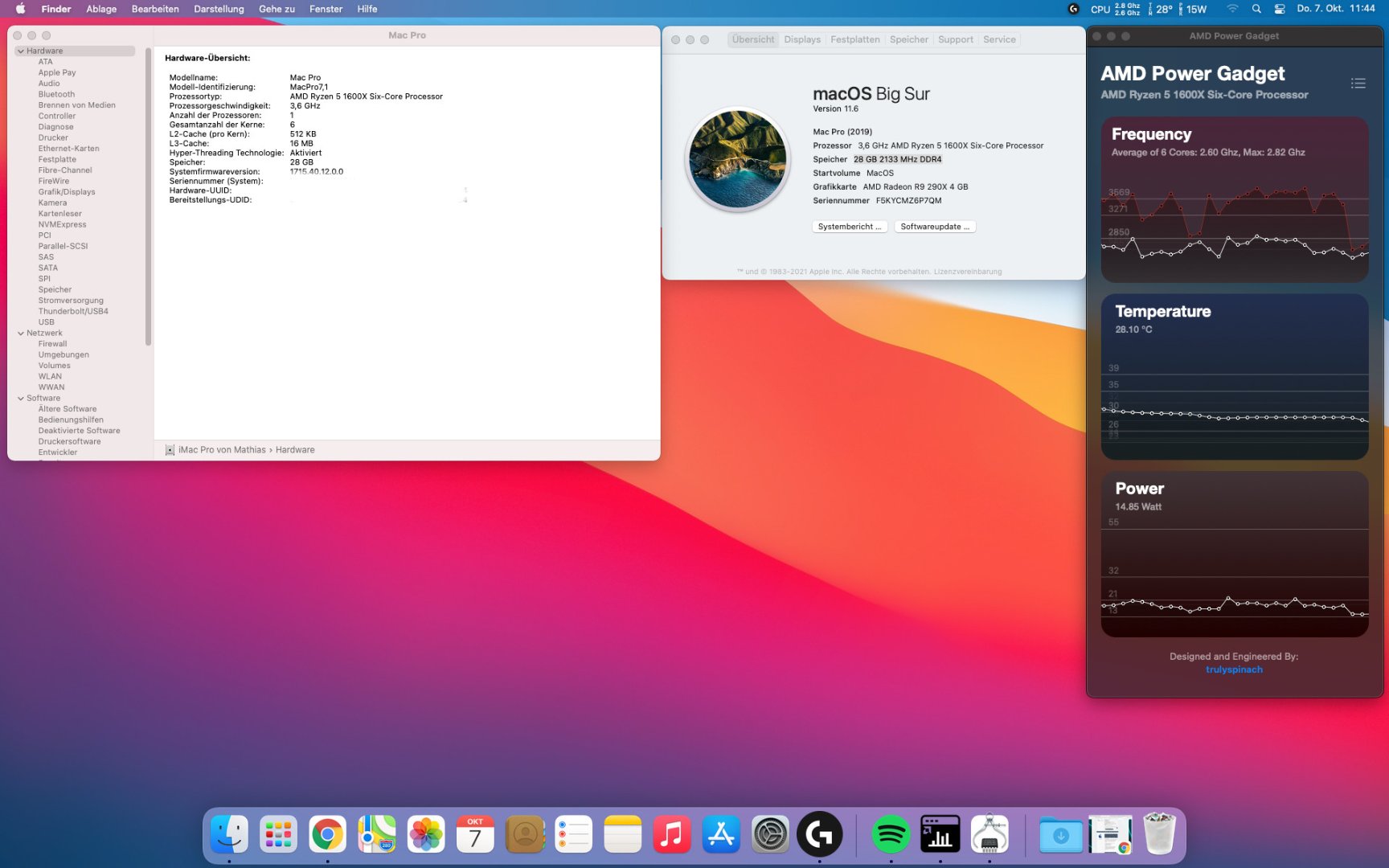Open the Darstellung menu

(x=219, y=9)
